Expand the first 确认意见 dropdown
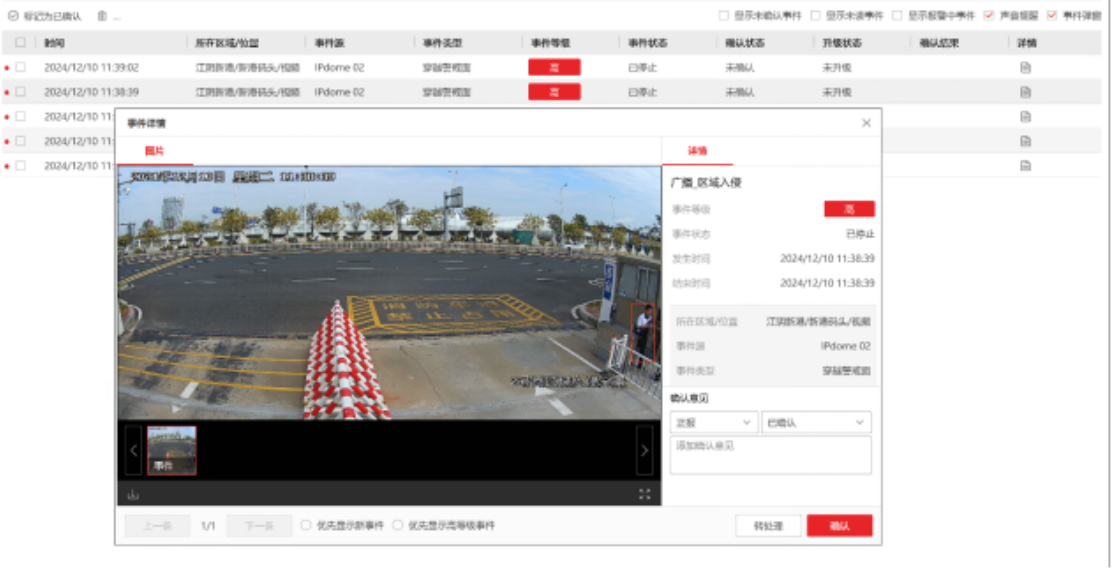Viewport: 1113px width, 581px height. tap(713, 423)
